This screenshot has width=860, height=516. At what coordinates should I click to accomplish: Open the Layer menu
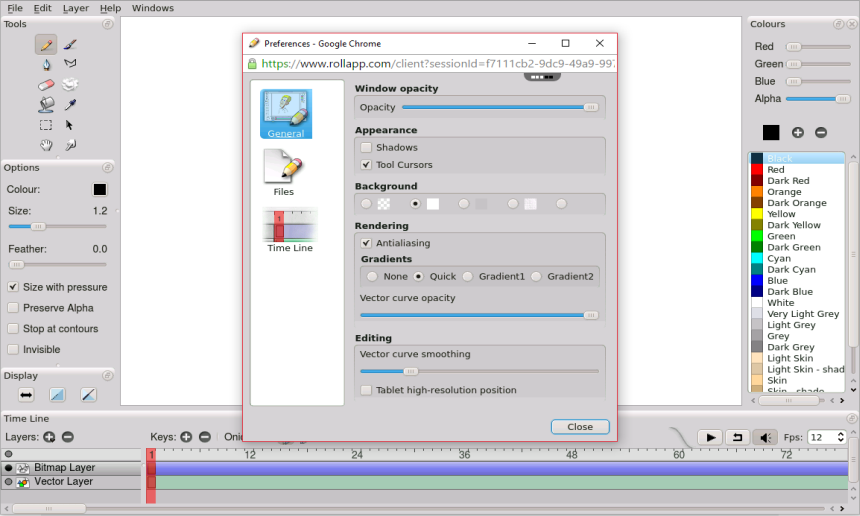pyautogui.click(x=76, y=8)
